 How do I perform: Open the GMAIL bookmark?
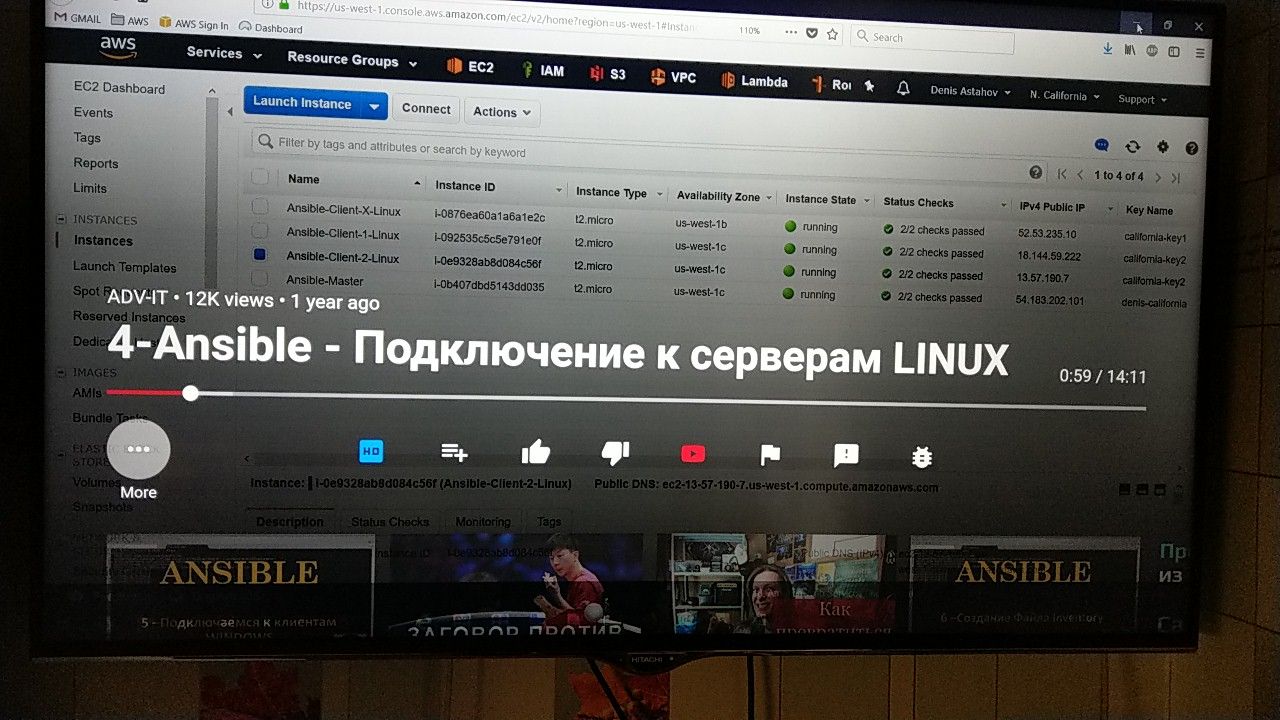[75, 18]
